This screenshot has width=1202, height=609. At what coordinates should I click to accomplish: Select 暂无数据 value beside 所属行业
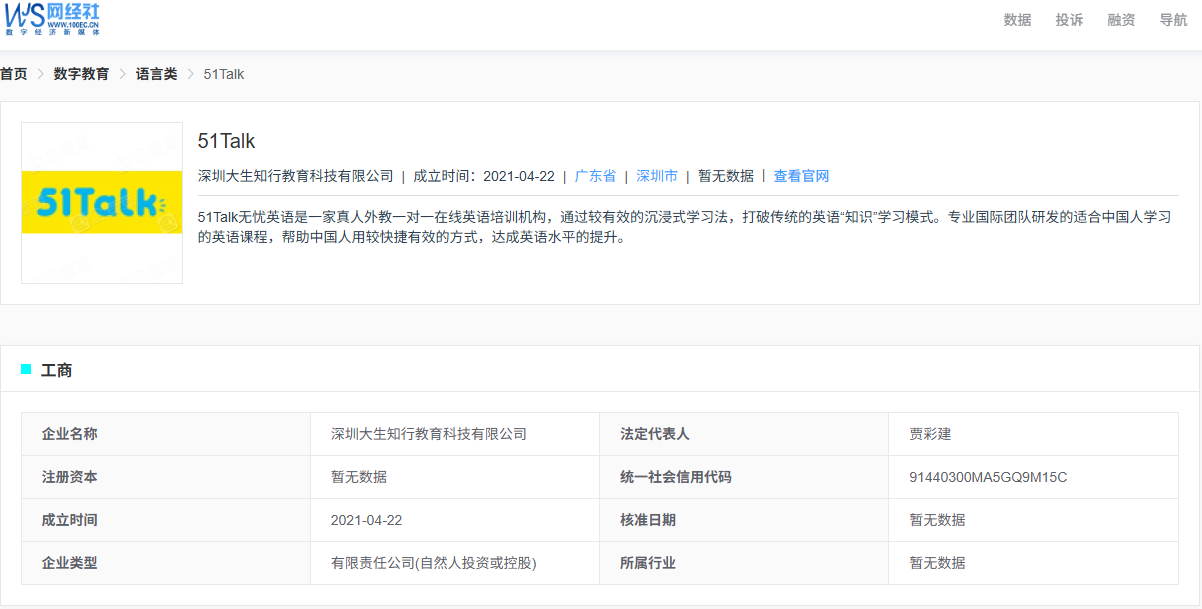click(937, 563)
